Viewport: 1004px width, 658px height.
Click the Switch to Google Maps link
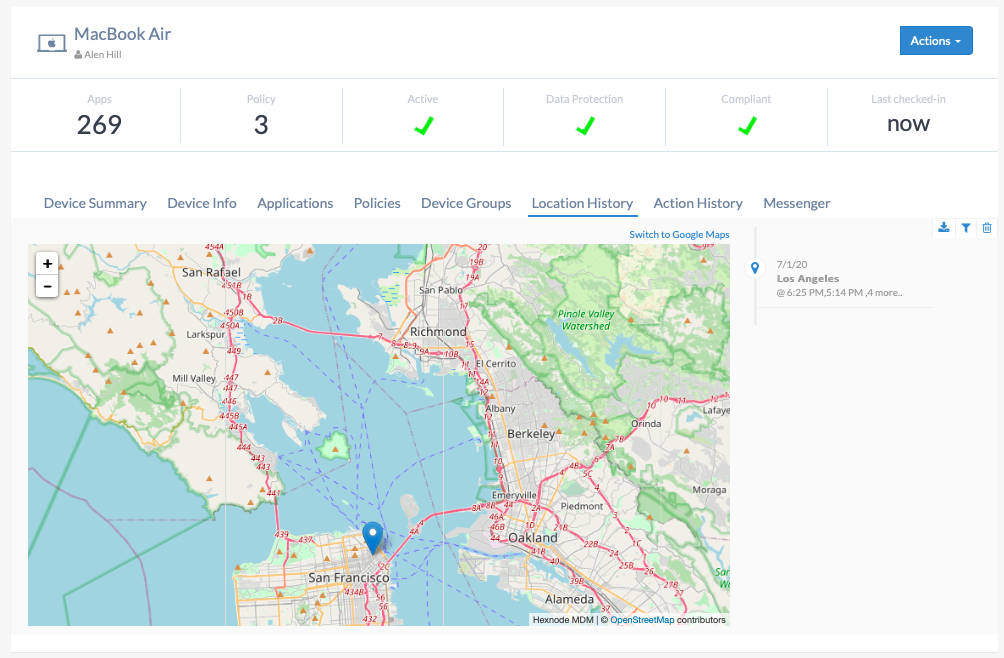point(679,234)
